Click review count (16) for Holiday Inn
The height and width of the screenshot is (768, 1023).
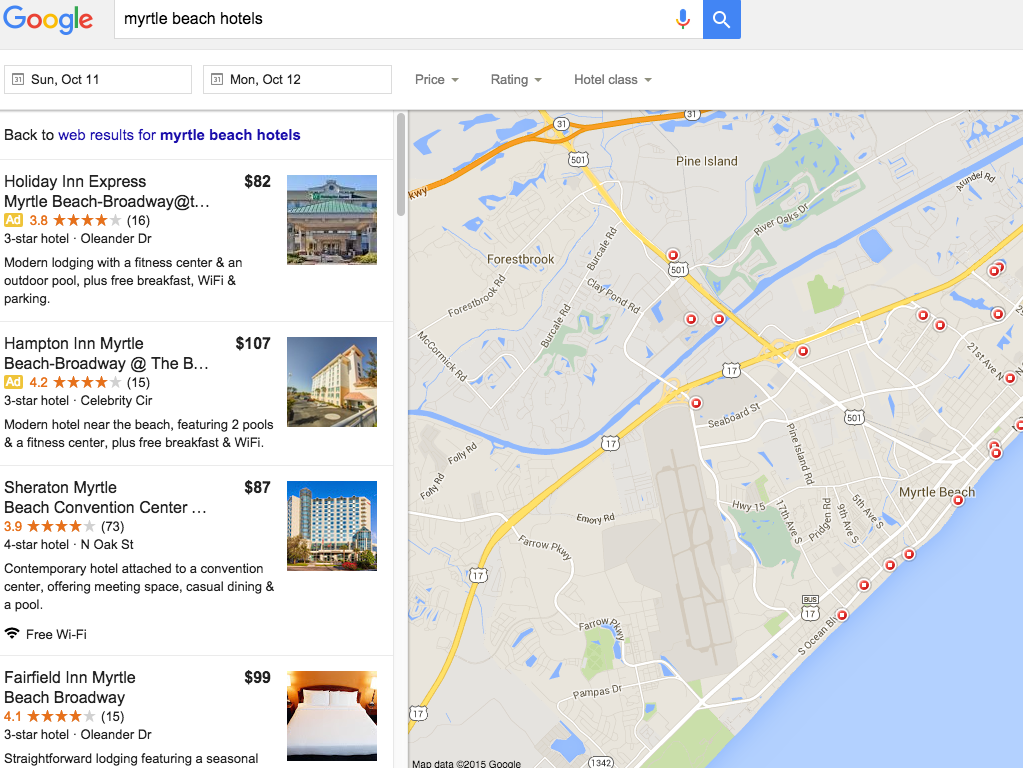tap(138, 221)
